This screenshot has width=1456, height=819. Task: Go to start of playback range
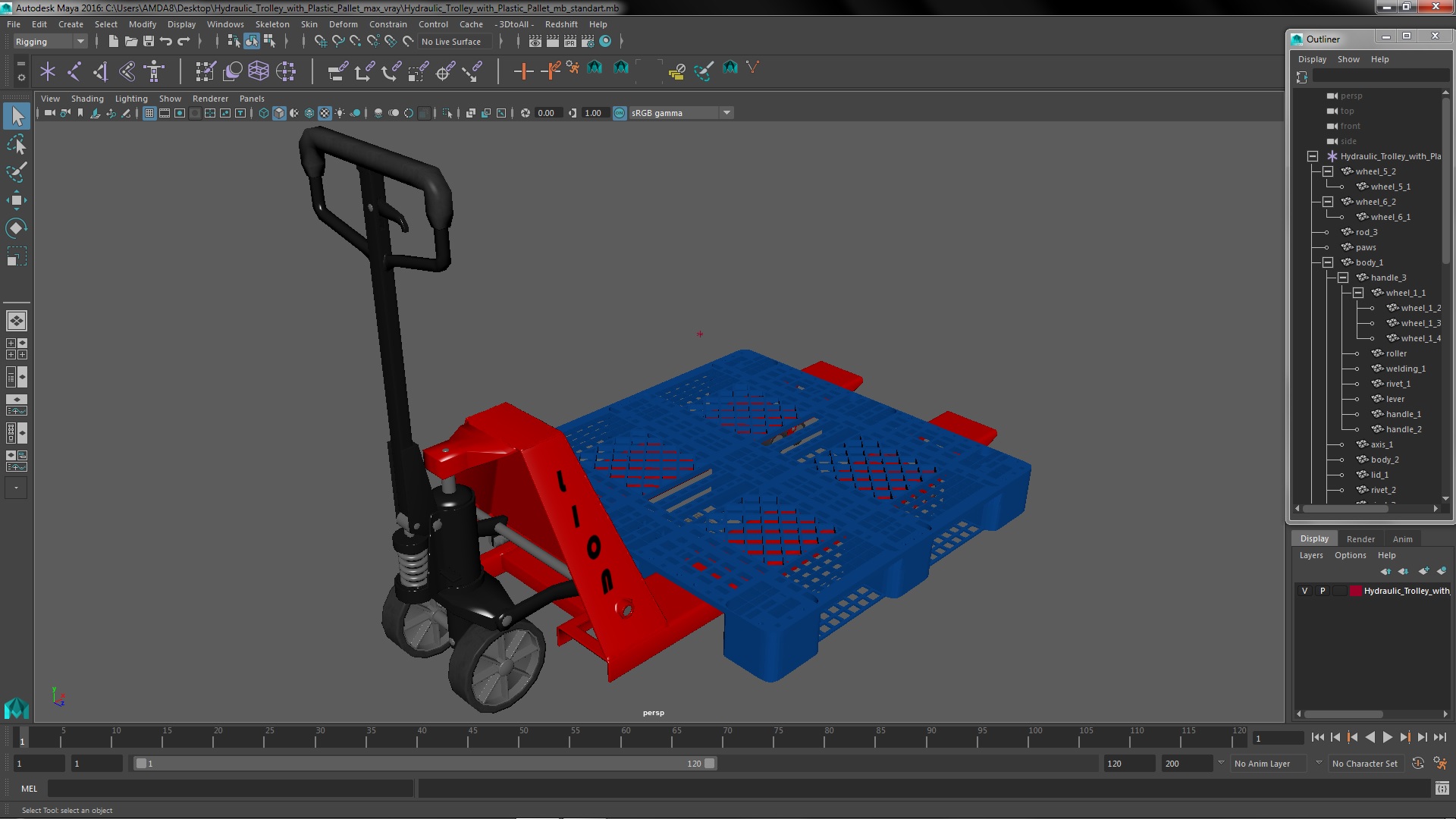point(1317,737)
